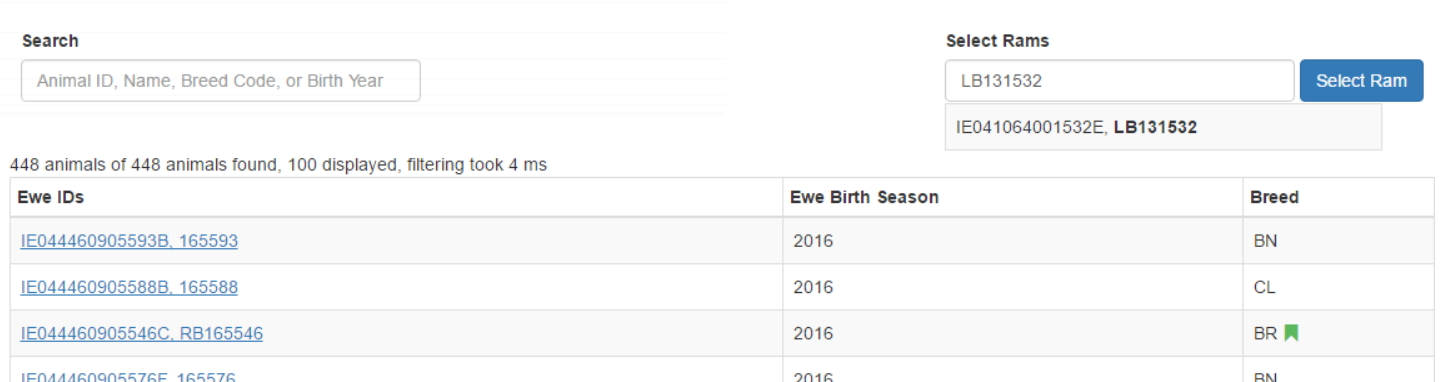This screenshot has height=382, width=1443.
Task: Click the green bookmark icon beside BR
Action: coord(1290,333)
